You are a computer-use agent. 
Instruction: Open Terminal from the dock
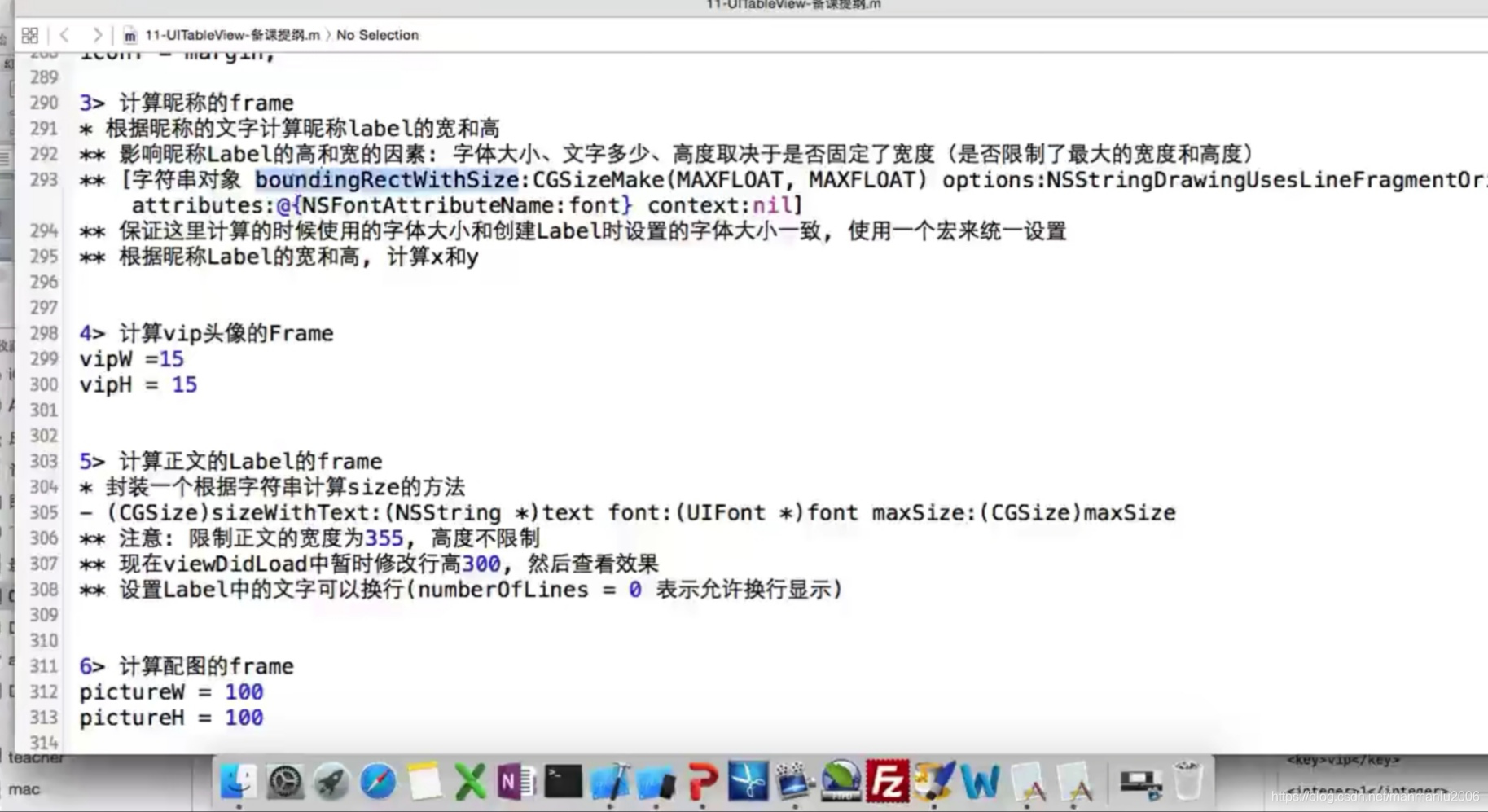point(563,782)
